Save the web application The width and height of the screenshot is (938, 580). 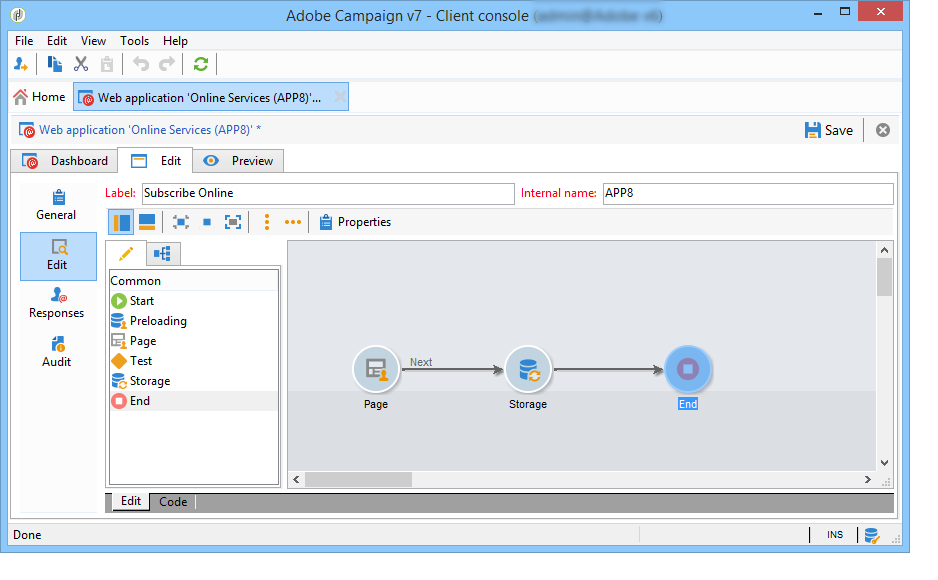[x=829, y=130]
